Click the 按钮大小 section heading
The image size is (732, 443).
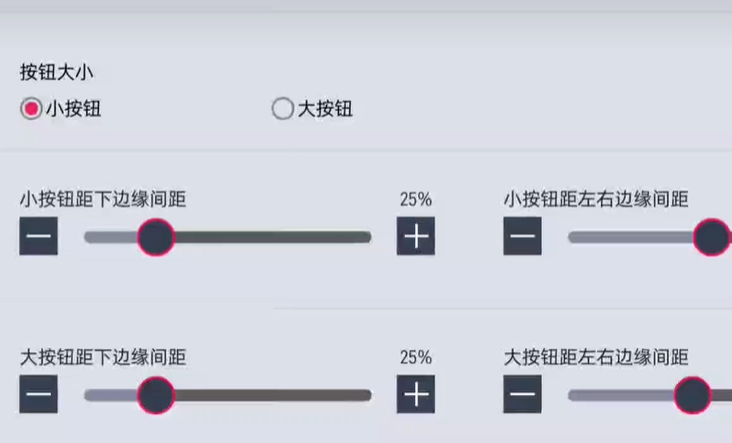(57, 72)
